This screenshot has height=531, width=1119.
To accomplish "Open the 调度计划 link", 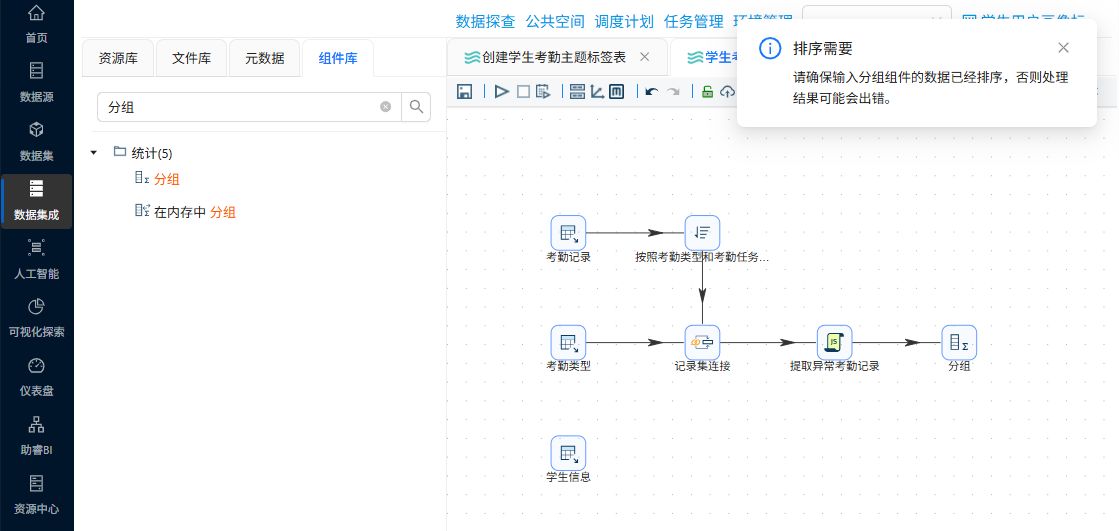I will click(x=624, y=21).
